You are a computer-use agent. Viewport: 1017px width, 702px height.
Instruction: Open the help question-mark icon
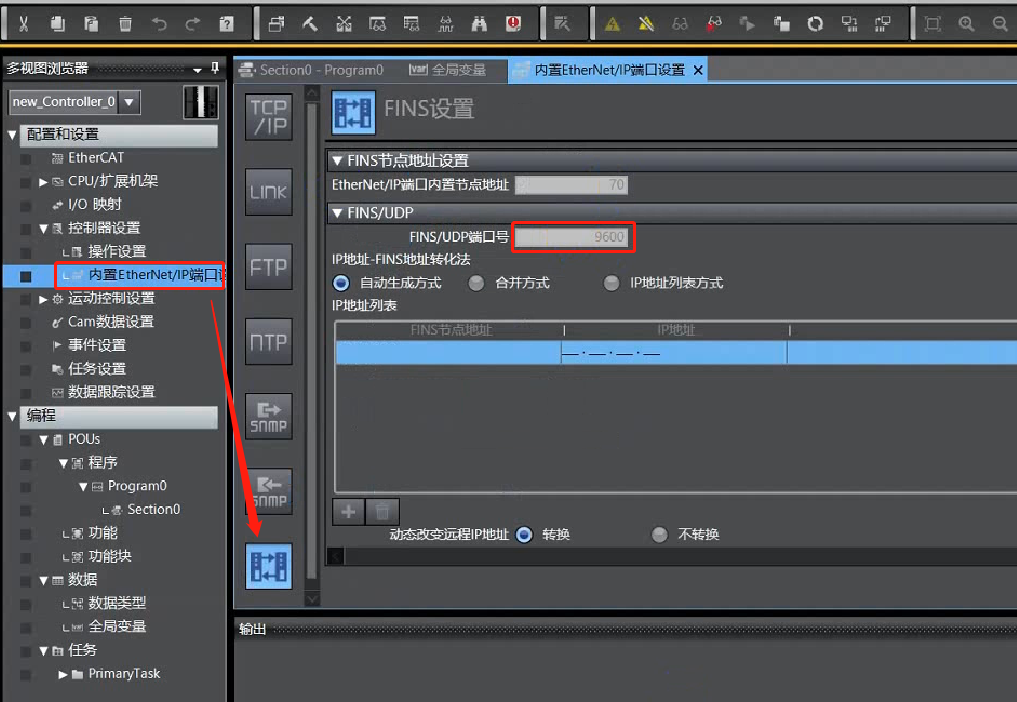point(226,25)
